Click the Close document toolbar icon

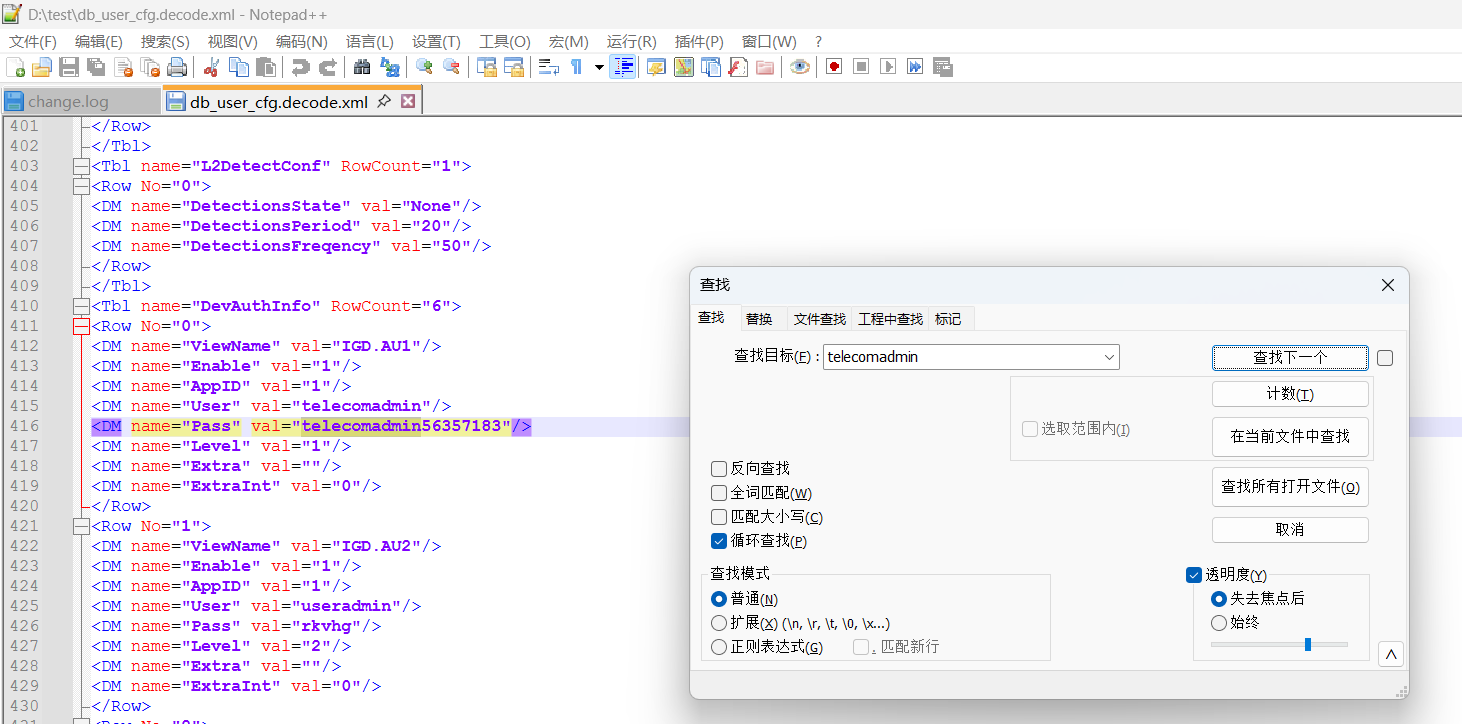point(124,67)
